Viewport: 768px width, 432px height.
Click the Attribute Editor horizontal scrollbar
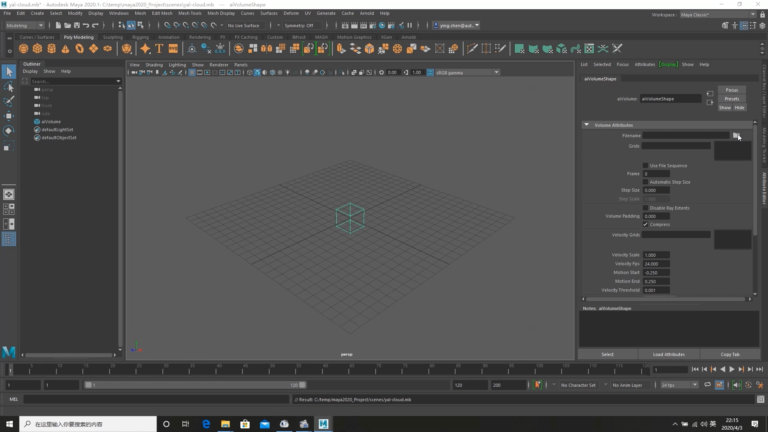pyautogui.click(x=666, y=299)
